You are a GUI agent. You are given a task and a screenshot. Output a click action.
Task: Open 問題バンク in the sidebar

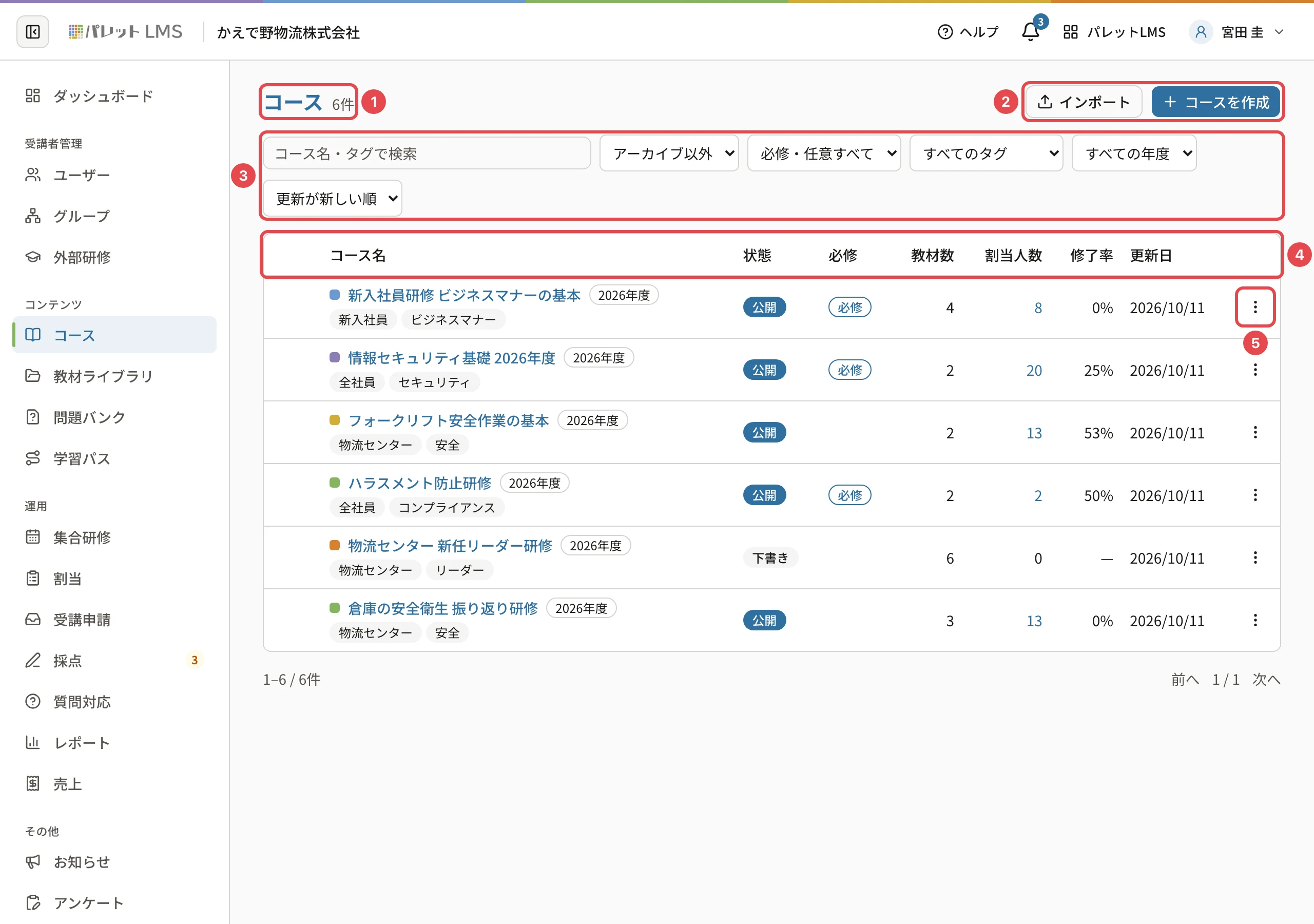114,417
